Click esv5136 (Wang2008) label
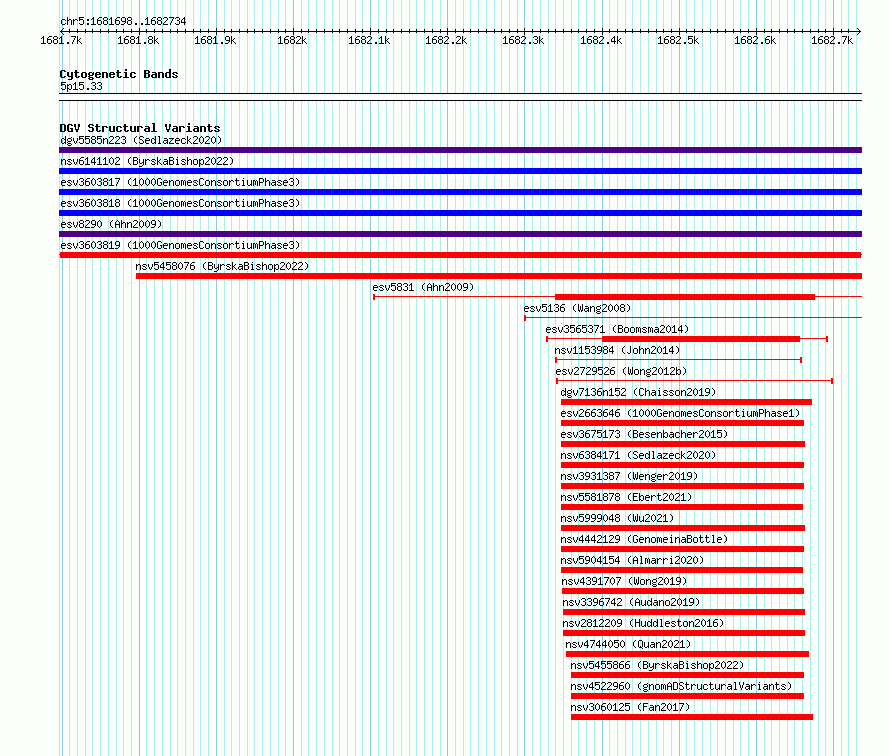 pos(577,308)
